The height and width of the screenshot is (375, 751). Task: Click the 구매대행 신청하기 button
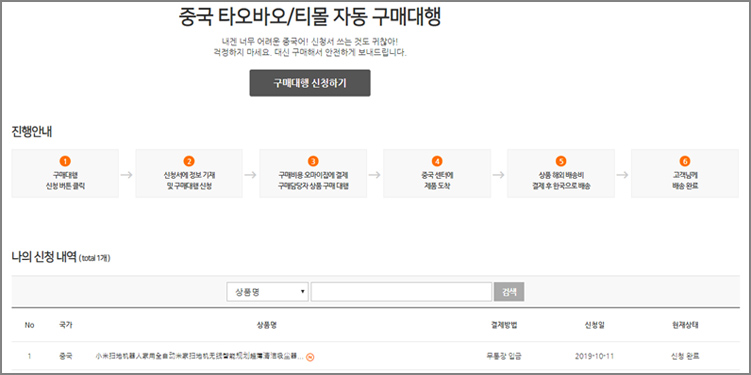pos(309,83)
